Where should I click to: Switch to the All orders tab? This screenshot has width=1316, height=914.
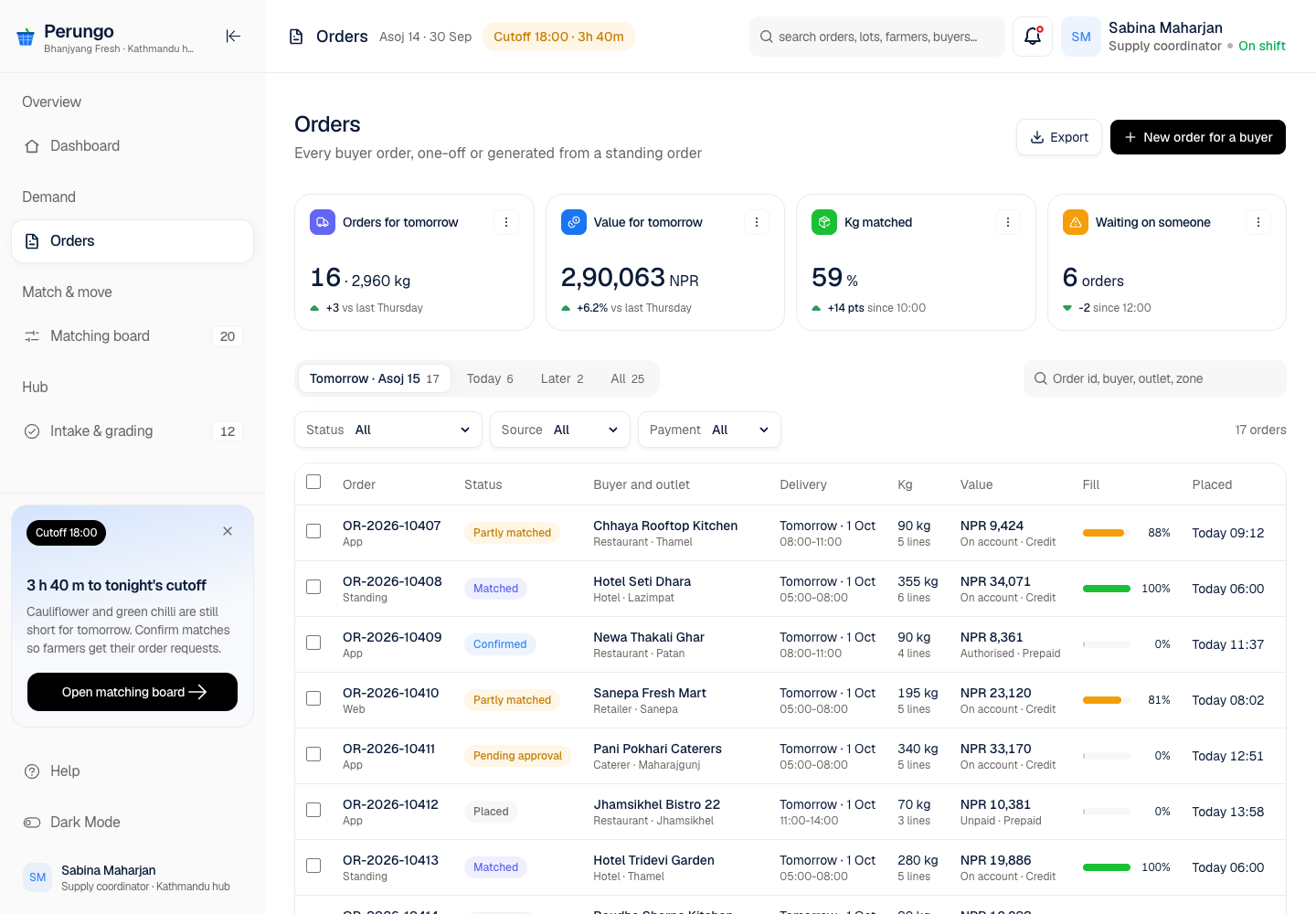(628, 378)
